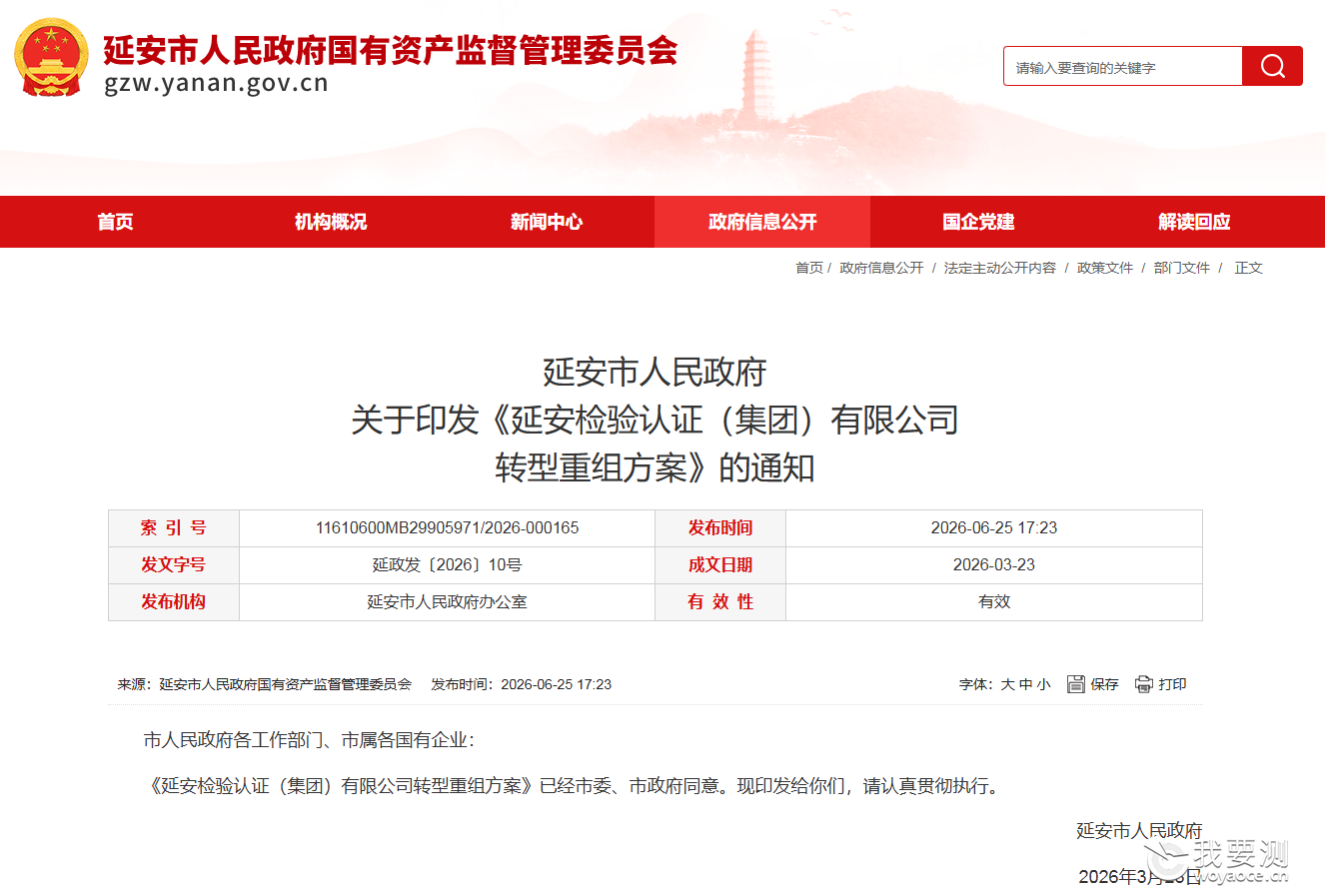Image resolution: width=1325 pixels, height=896 pixels.
Task: Go to 政府信息公开 in the breadcrumb
Action: 881,268
